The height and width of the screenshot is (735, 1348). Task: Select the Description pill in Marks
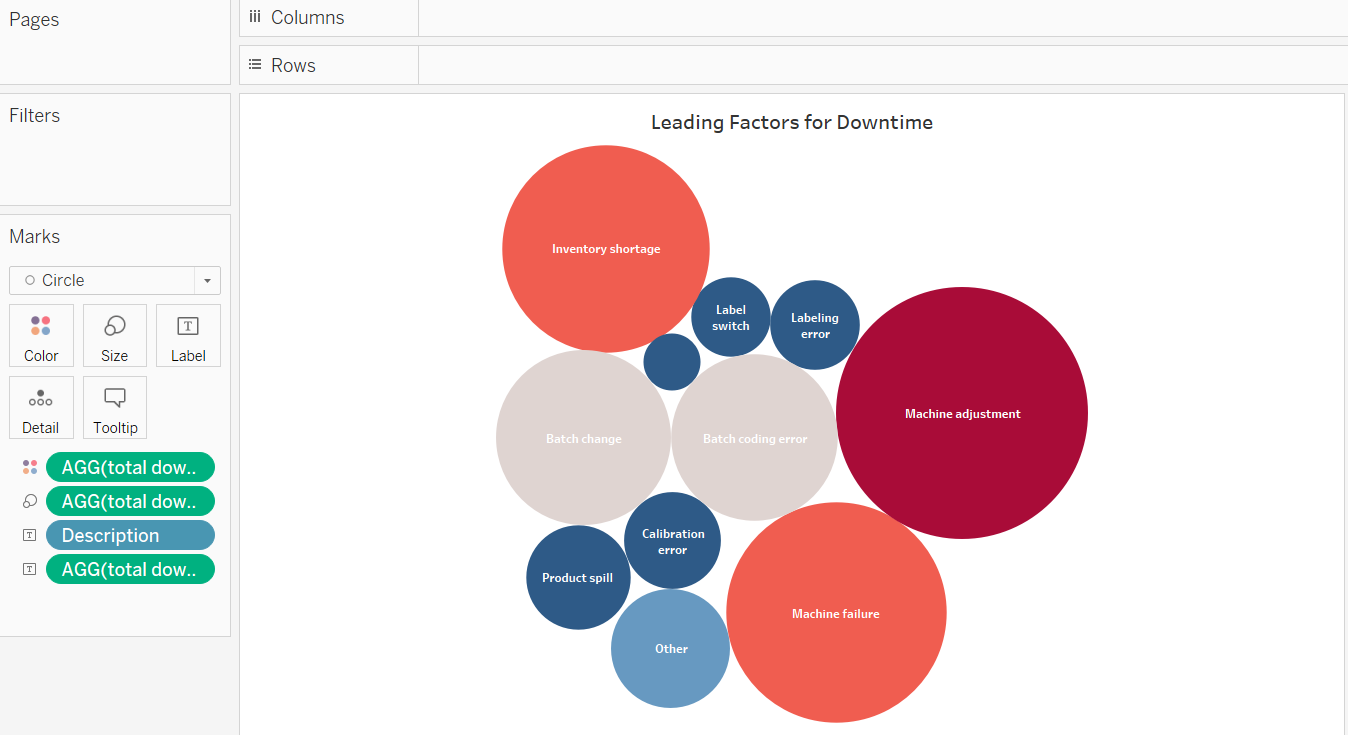pos(130,535)
